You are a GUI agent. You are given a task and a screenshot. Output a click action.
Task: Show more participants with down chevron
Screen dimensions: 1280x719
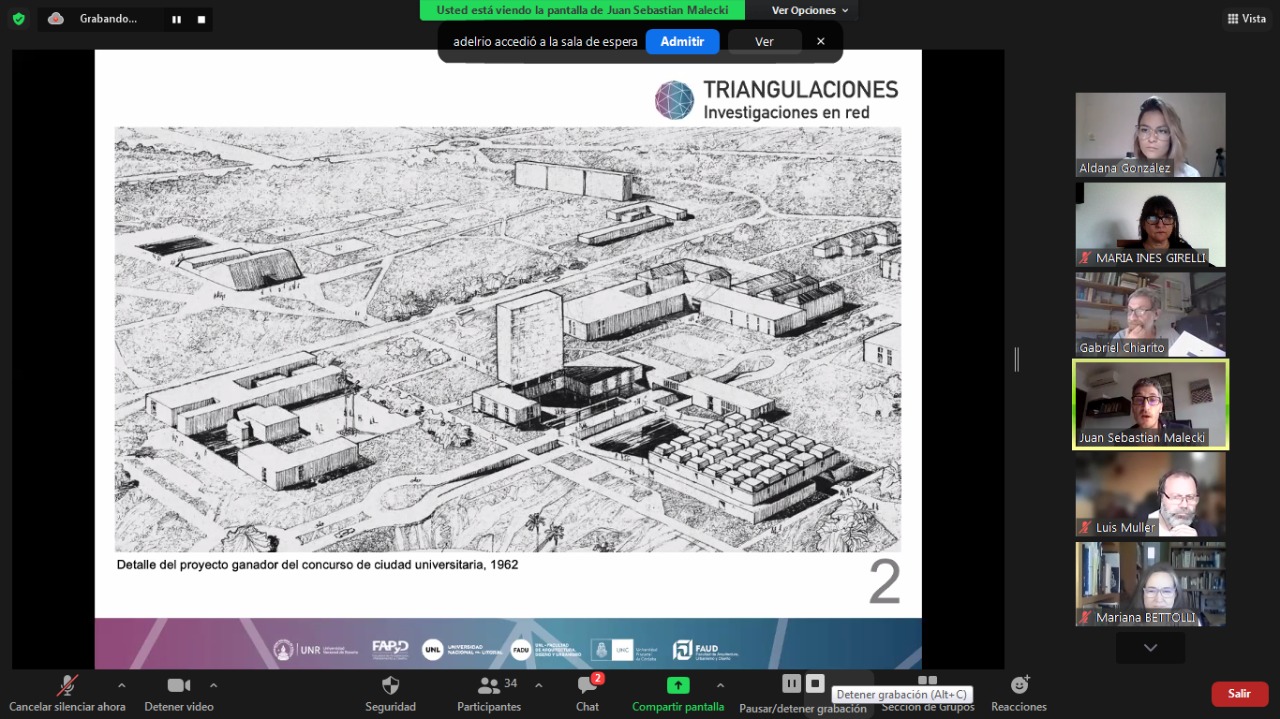(x=1150, y=648)
